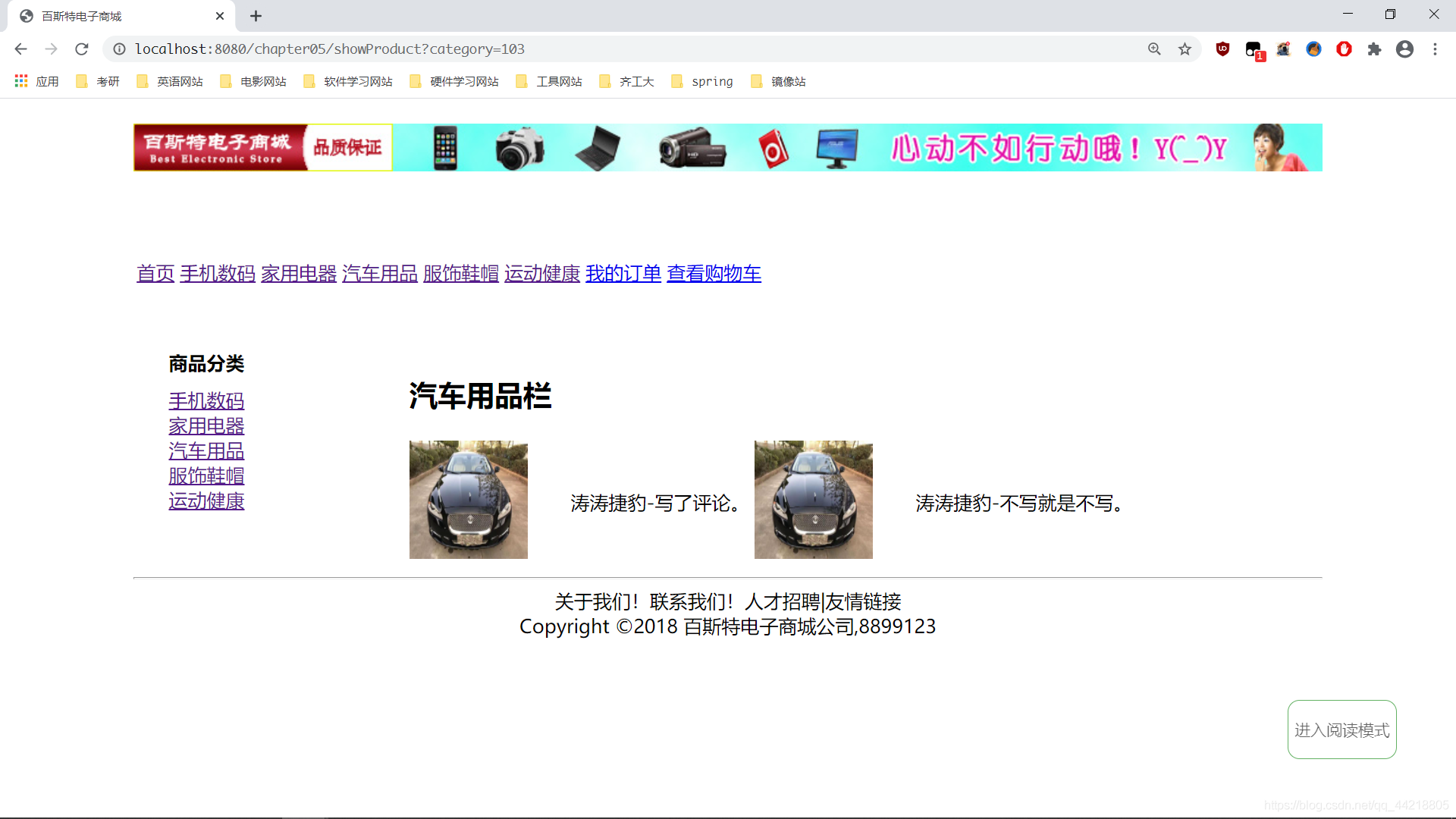The height and width of the screenshot is (819, 1456).
Task: Click the 汽车用品栏 heading
Action: pyautogui.click(x=480, y=396)
